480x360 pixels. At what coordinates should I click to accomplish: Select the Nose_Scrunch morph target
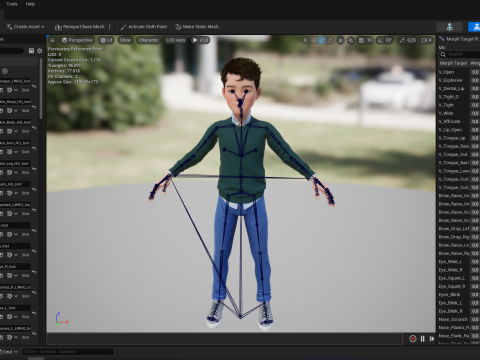(453, 319)
